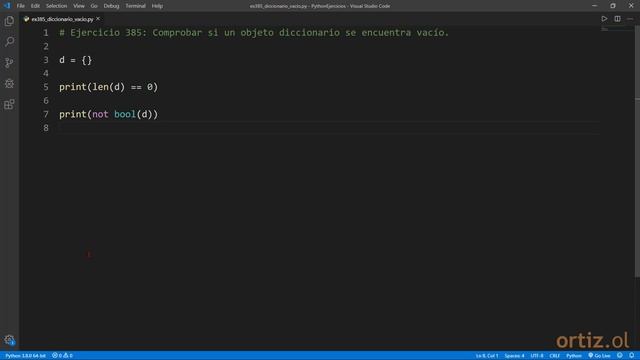Image resolution: width=640 pixels, height=360 pixels.
Task: Click Ln 8, Col 1 cursor position
Action: coord(487,356)
